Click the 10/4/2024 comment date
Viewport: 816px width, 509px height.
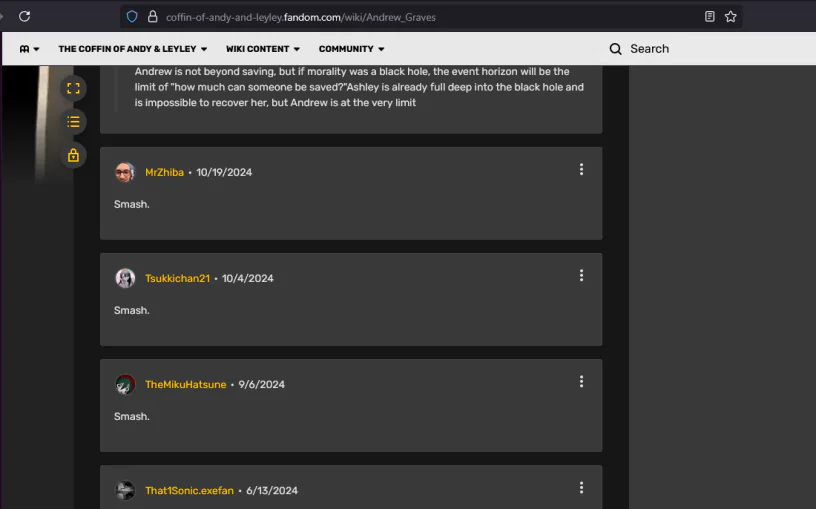(248, 278)
